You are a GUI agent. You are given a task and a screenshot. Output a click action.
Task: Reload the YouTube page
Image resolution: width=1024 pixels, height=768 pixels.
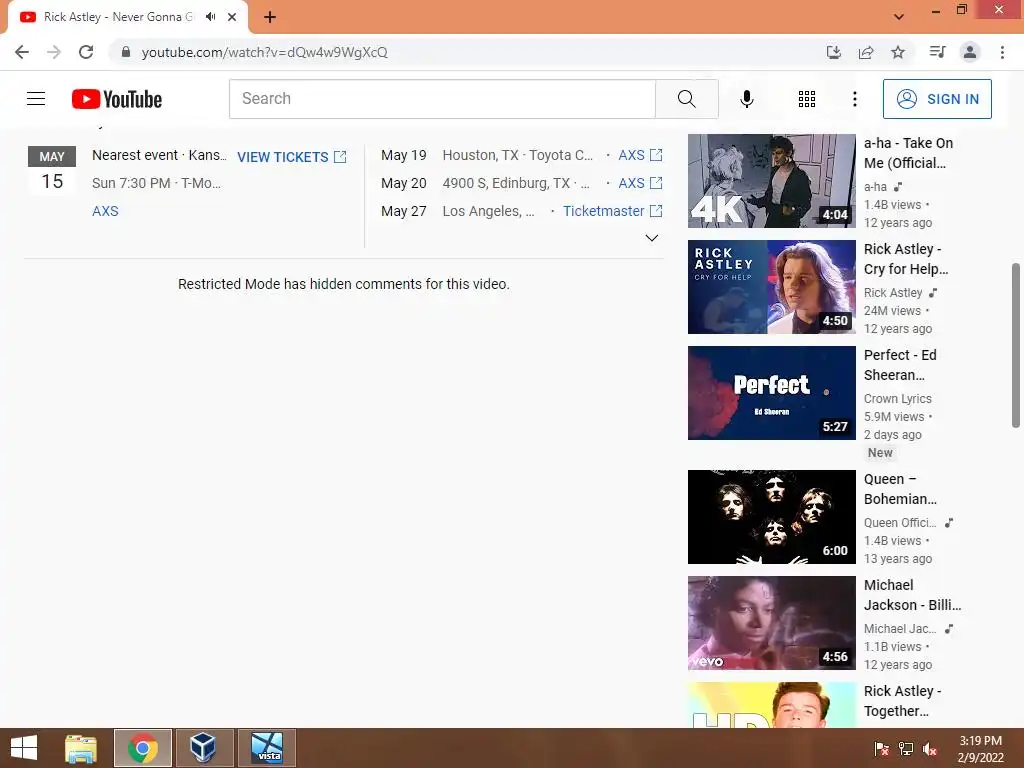coord(86,52)
